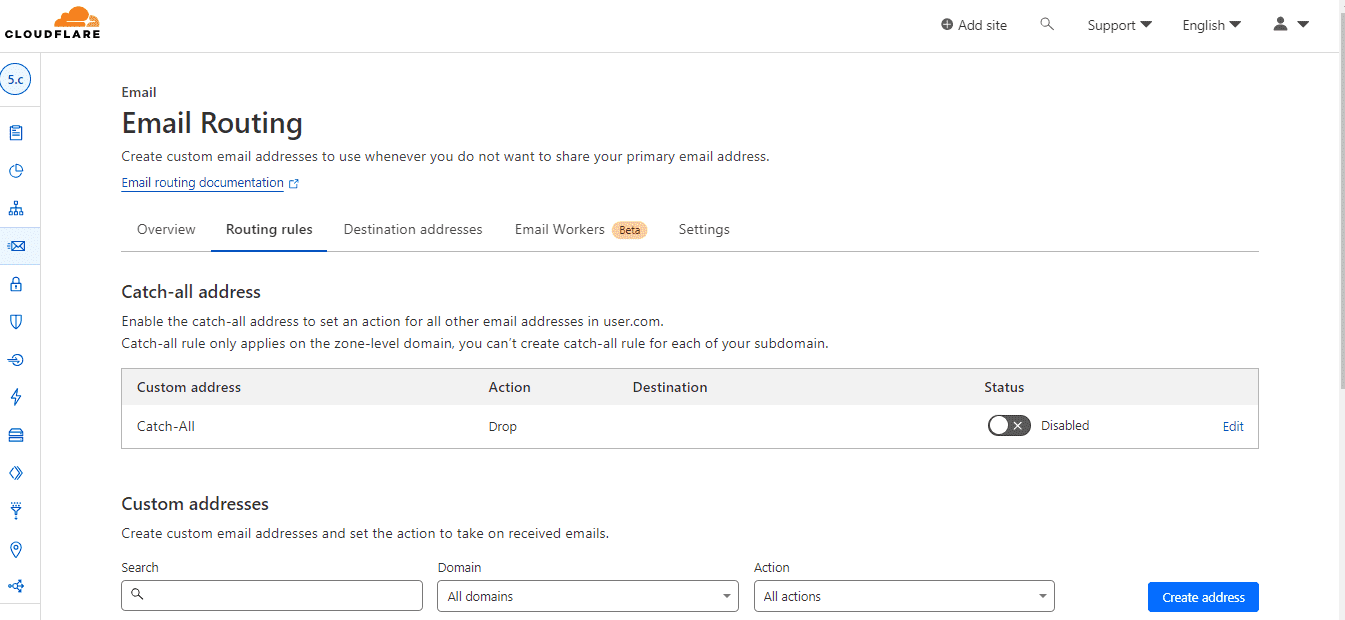Open the Support dropdown menu
Screen dimensions: 1345x620
pyautogui.click(x=1119, y=25)
